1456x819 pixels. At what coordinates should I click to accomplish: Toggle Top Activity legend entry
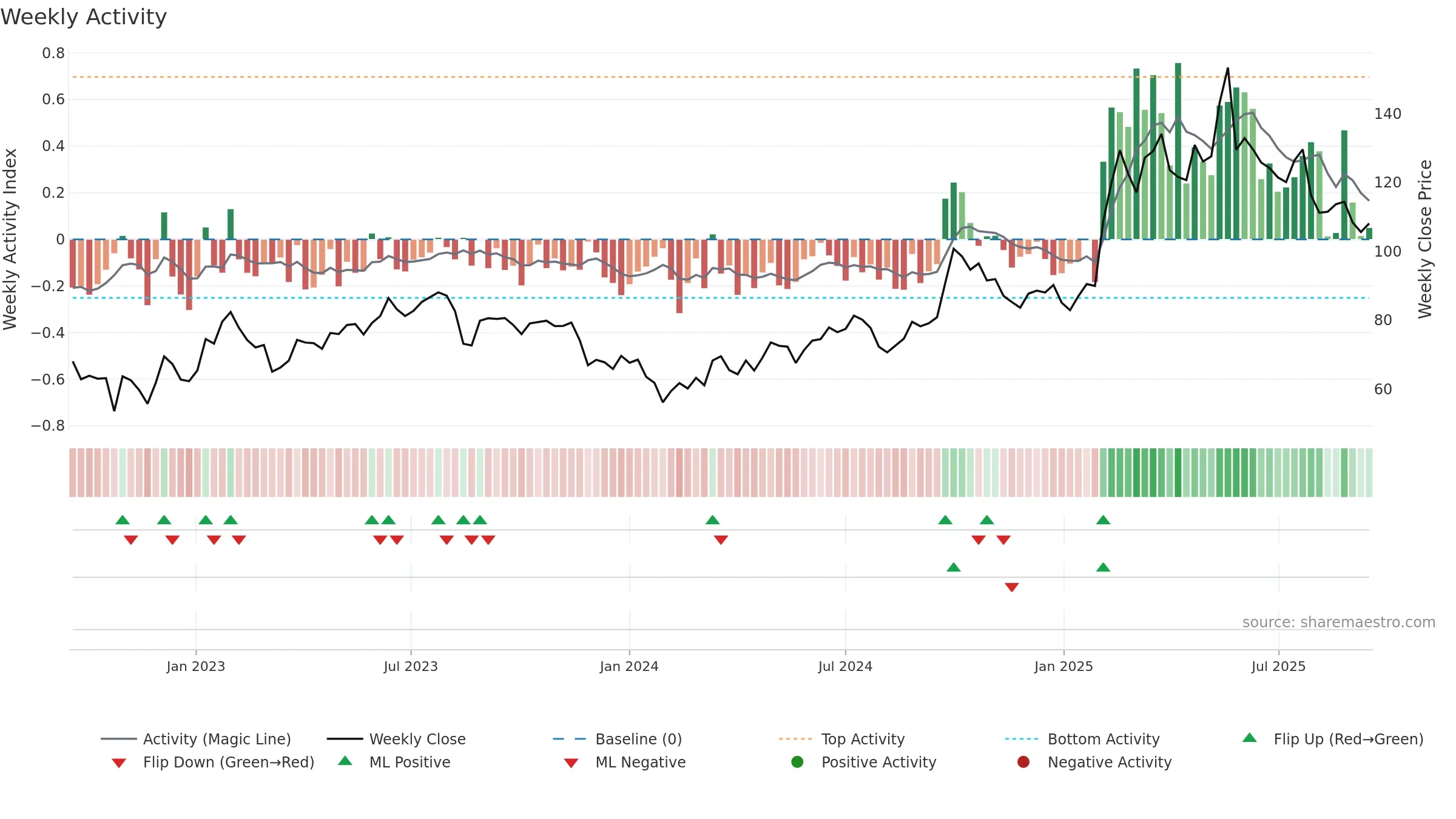tap(841, 739)
